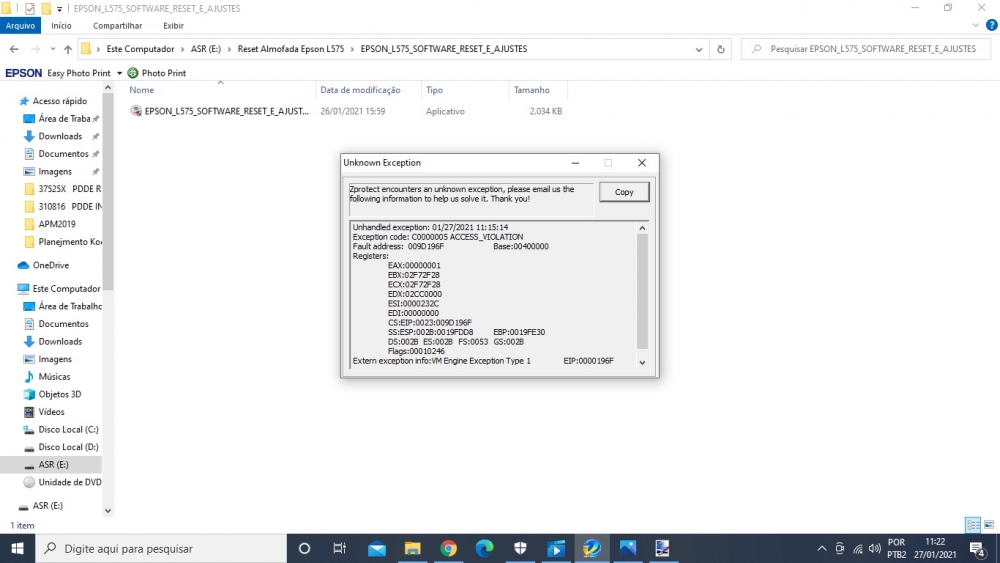Go up one folder level arrow
1000x563 pixels.
pyautogui.click(x=68, y=49)
